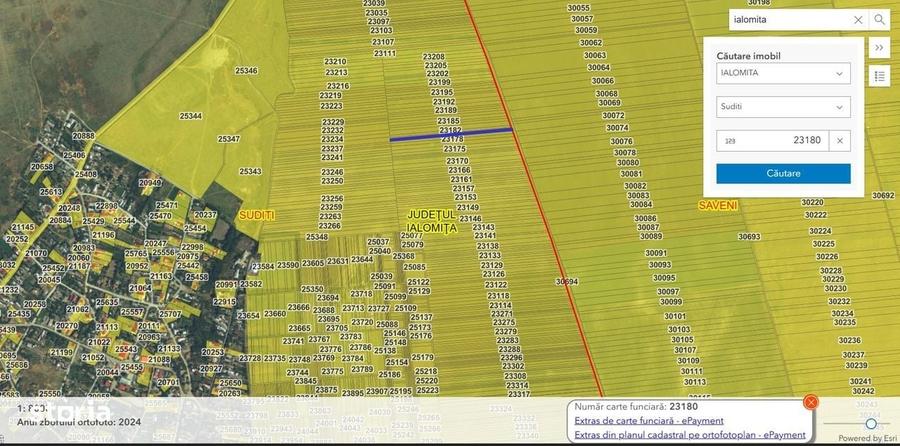The width and height of the screenshot is (900, 446).
Task: Select parcel label 25347
Action: click(x=229, y=139)
